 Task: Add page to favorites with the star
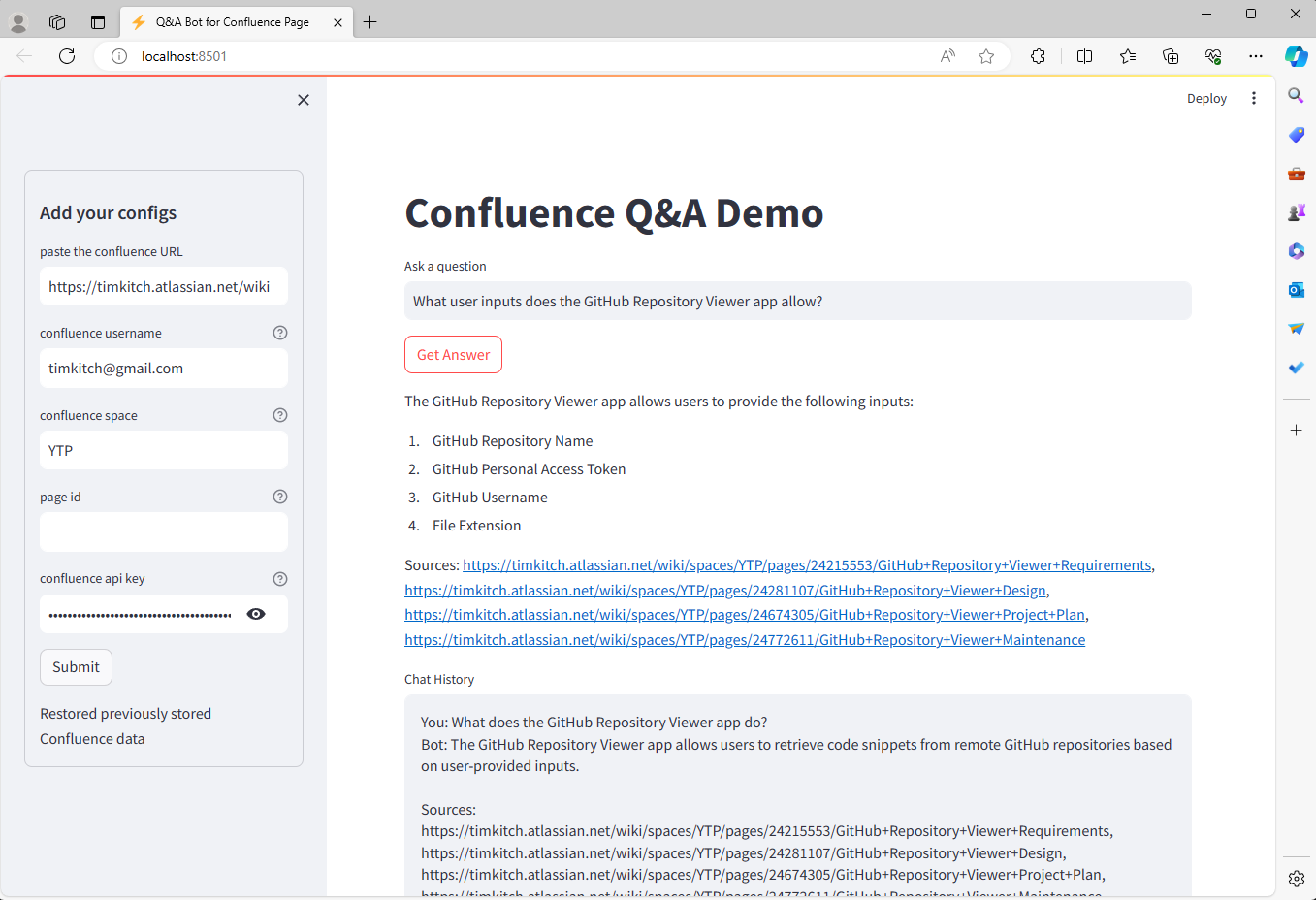click(986, 55)
